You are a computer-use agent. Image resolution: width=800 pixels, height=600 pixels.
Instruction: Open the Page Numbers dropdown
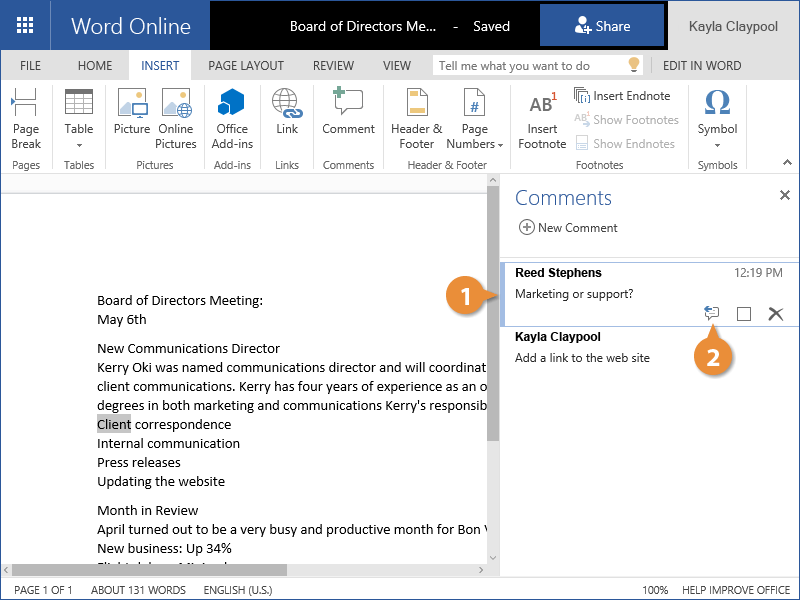[x=475, y=135]
